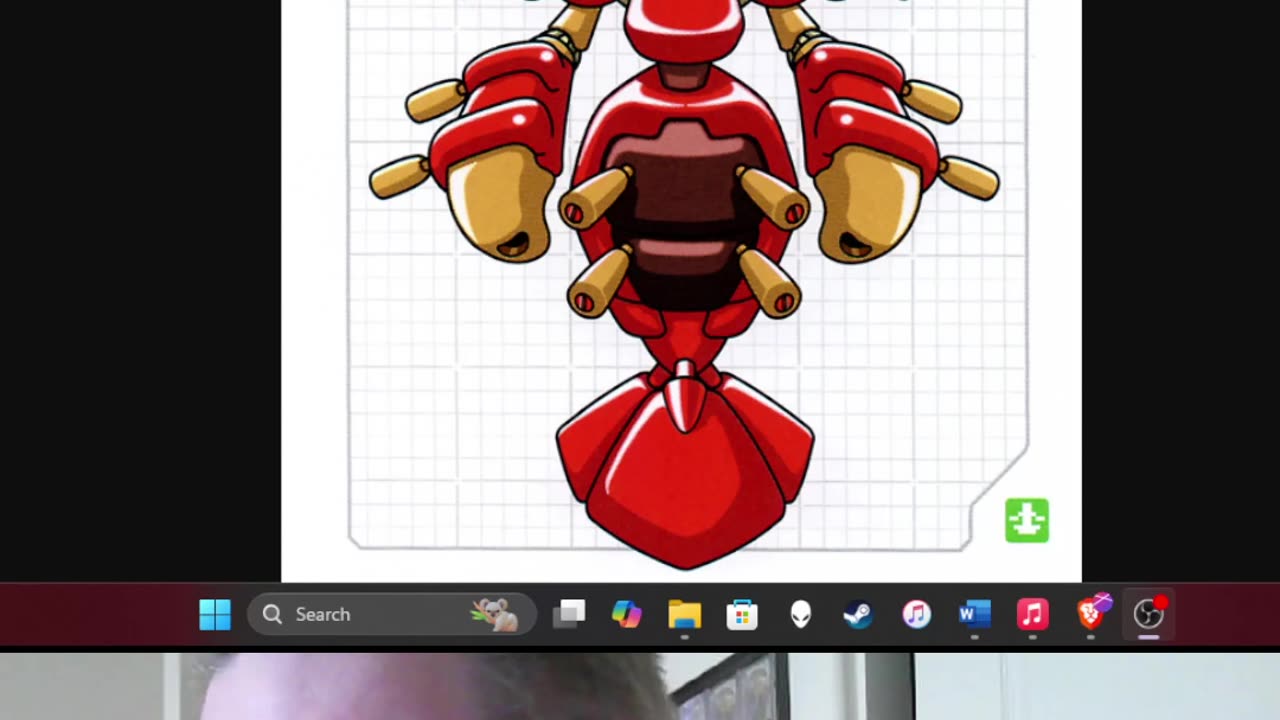Open Microsoft Word from the taskbar

[x=974, y=614]
